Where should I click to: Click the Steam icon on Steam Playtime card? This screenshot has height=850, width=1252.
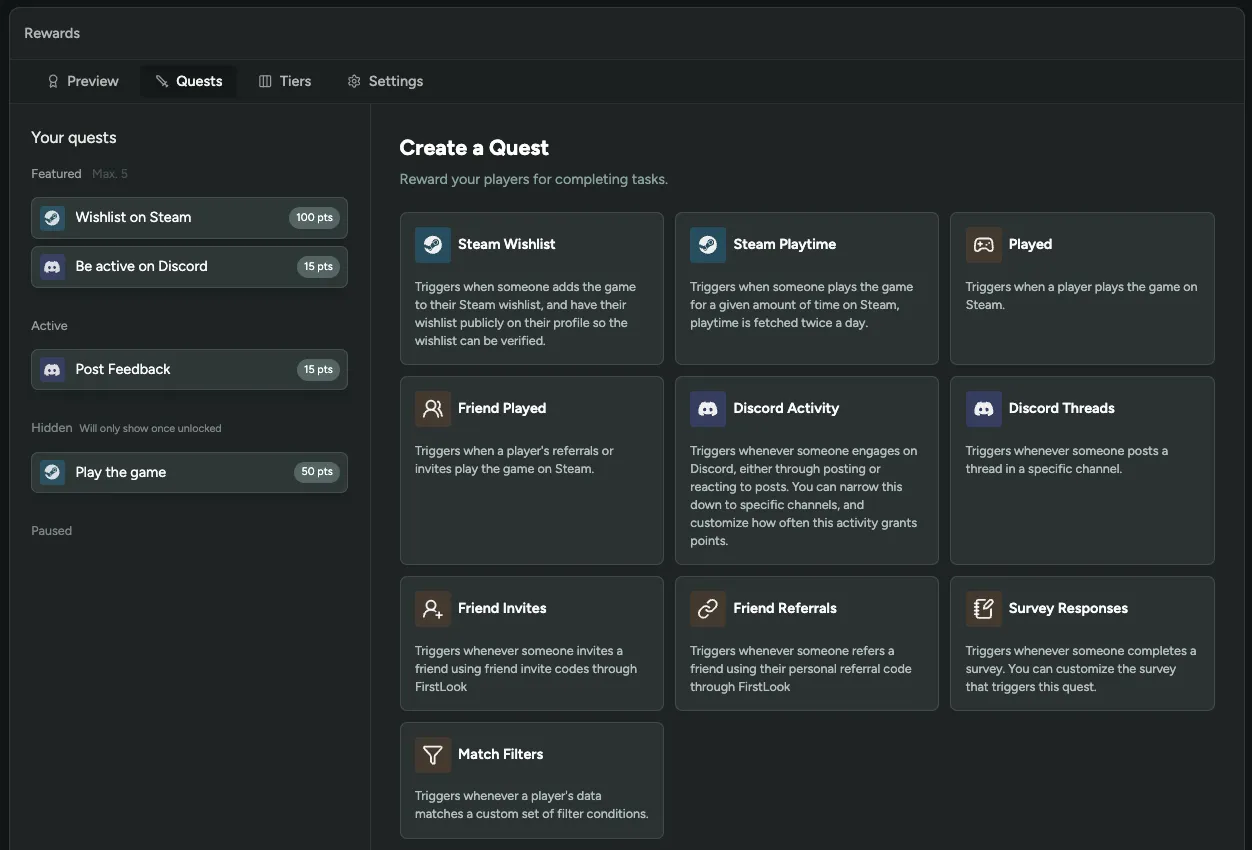tap(708, 245)
